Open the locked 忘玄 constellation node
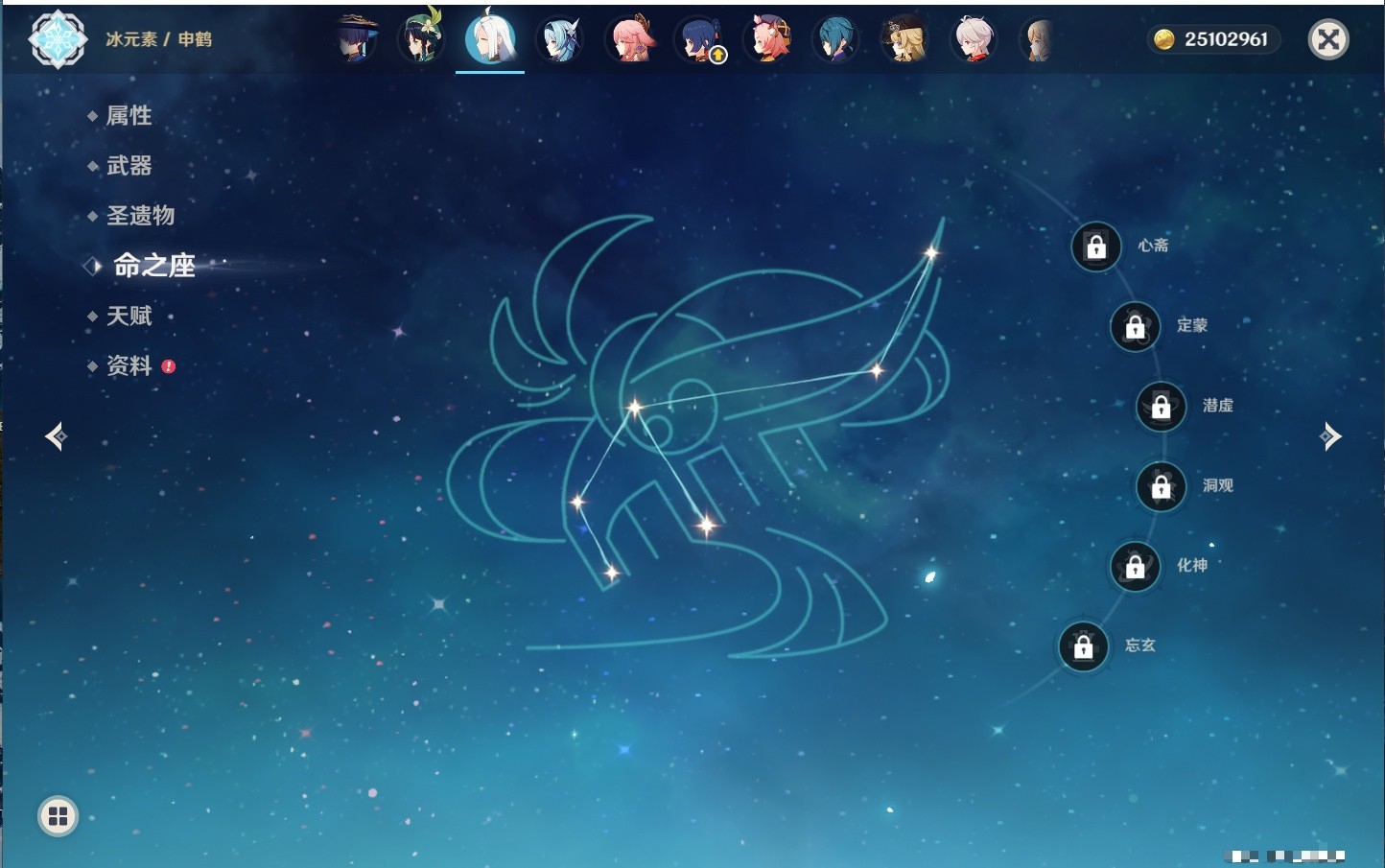This screenshot has width=1385, height=868. [1084, 646]
